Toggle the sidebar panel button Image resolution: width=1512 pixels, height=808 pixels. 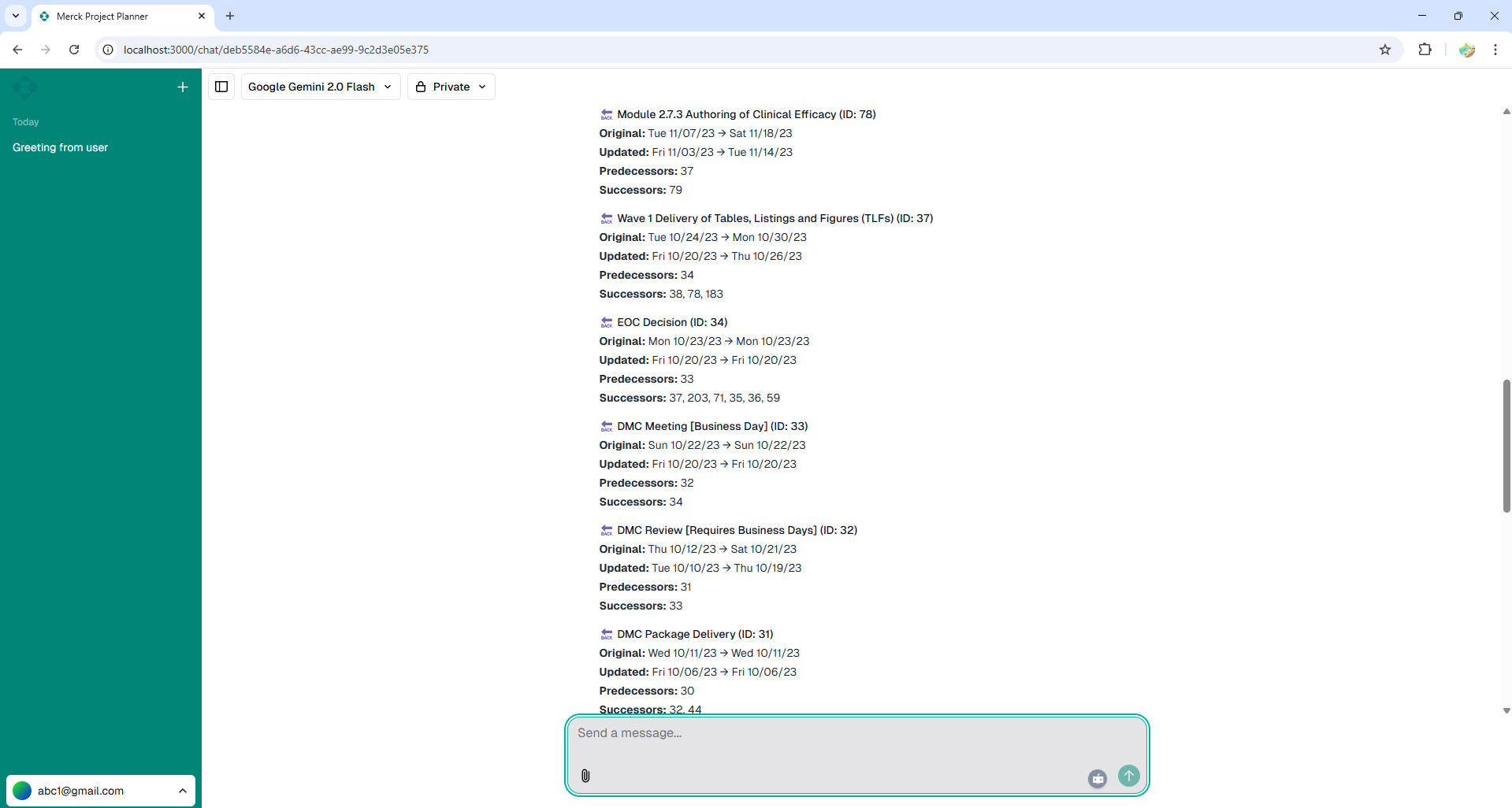point(221,87)
